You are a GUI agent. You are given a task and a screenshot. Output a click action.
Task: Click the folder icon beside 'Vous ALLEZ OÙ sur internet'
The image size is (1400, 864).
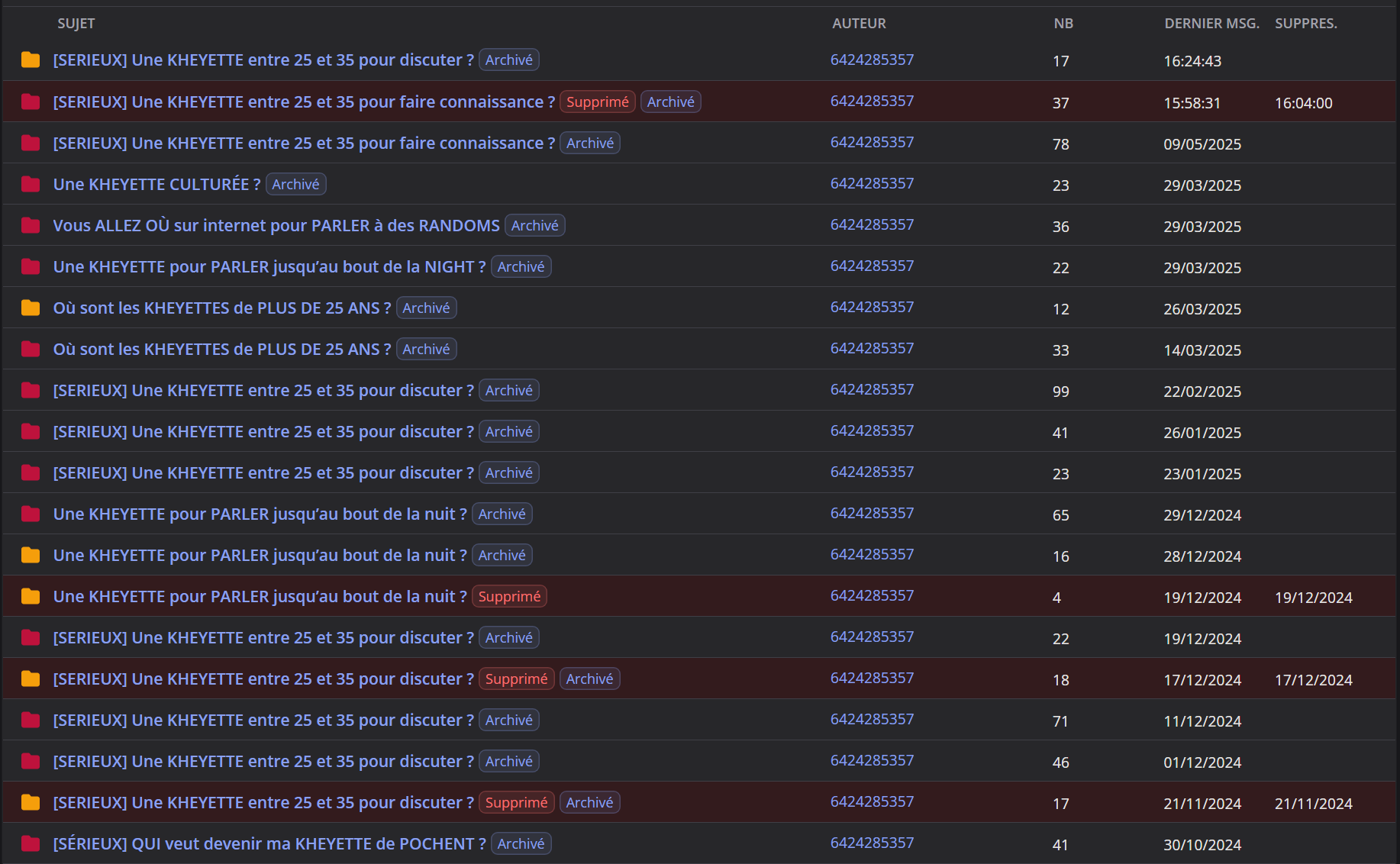(31, 225)
